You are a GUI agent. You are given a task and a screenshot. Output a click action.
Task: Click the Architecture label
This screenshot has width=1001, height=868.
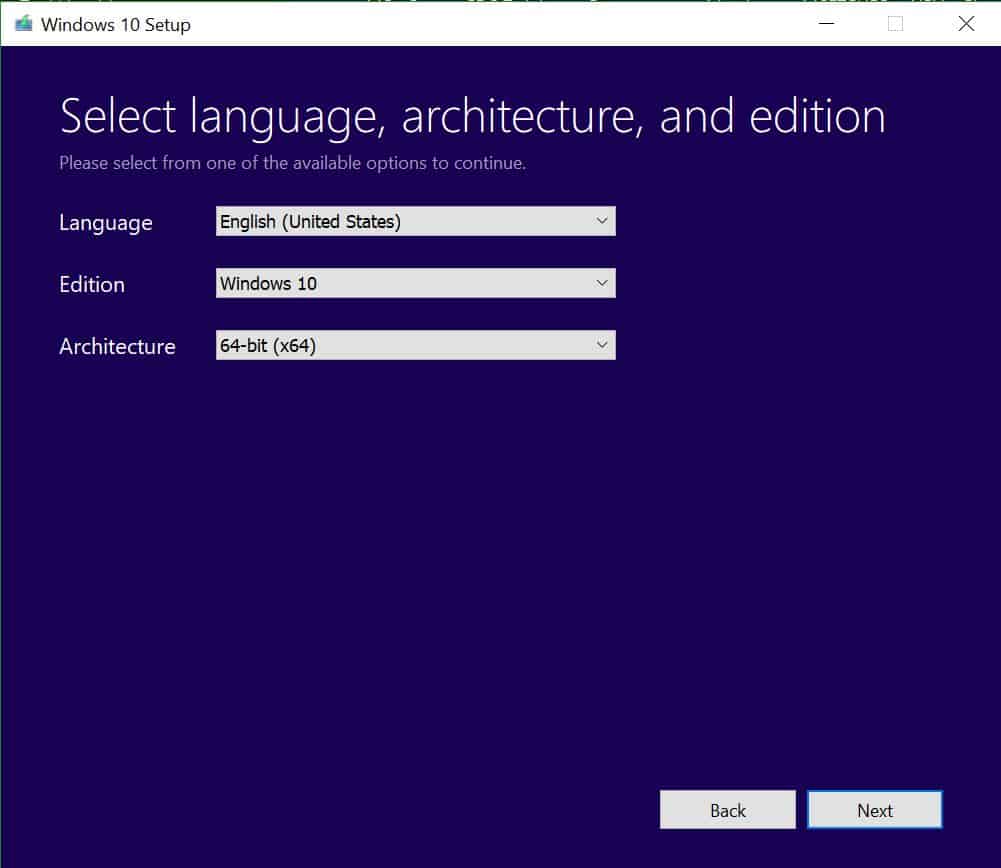click(117, 347)
